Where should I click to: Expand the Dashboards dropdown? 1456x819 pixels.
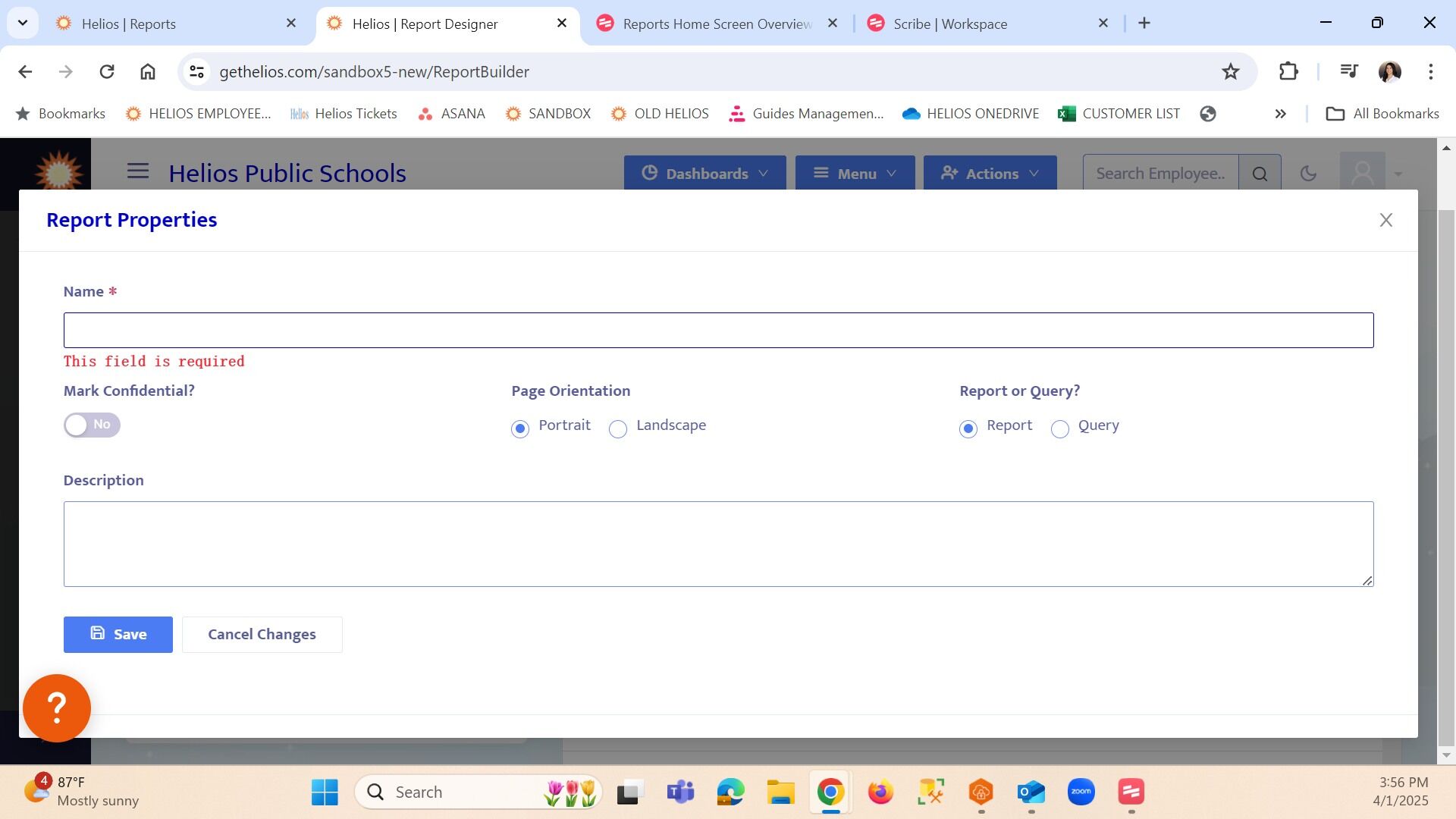[704, 174]
